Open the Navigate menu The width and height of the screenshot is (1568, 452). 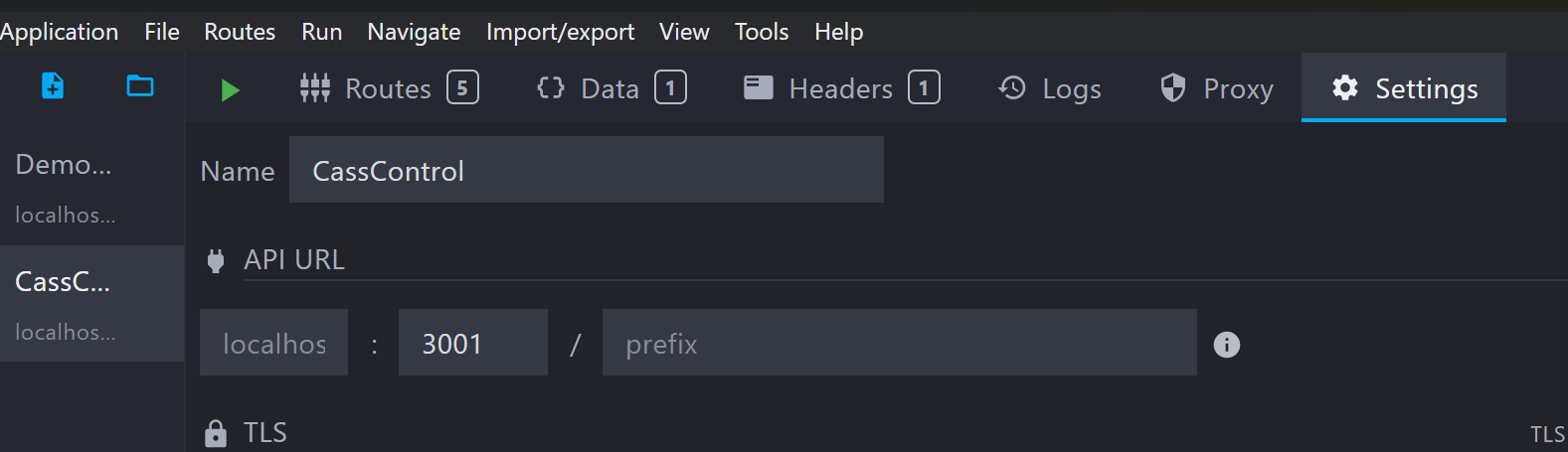coord(414,32)
